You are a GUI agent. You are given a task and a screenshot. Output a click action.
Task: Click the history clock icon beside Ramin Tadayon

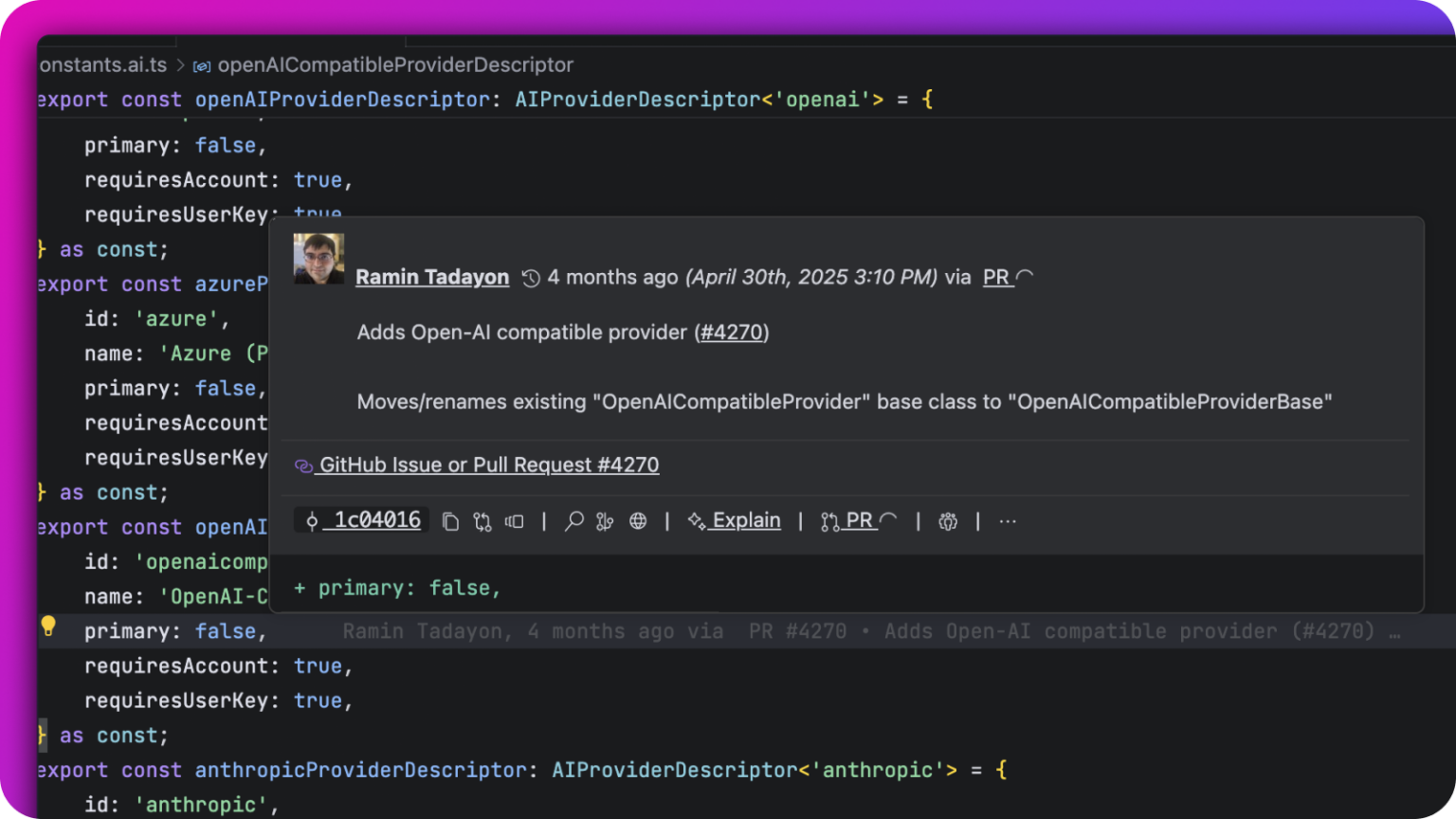tap(530, 277)
